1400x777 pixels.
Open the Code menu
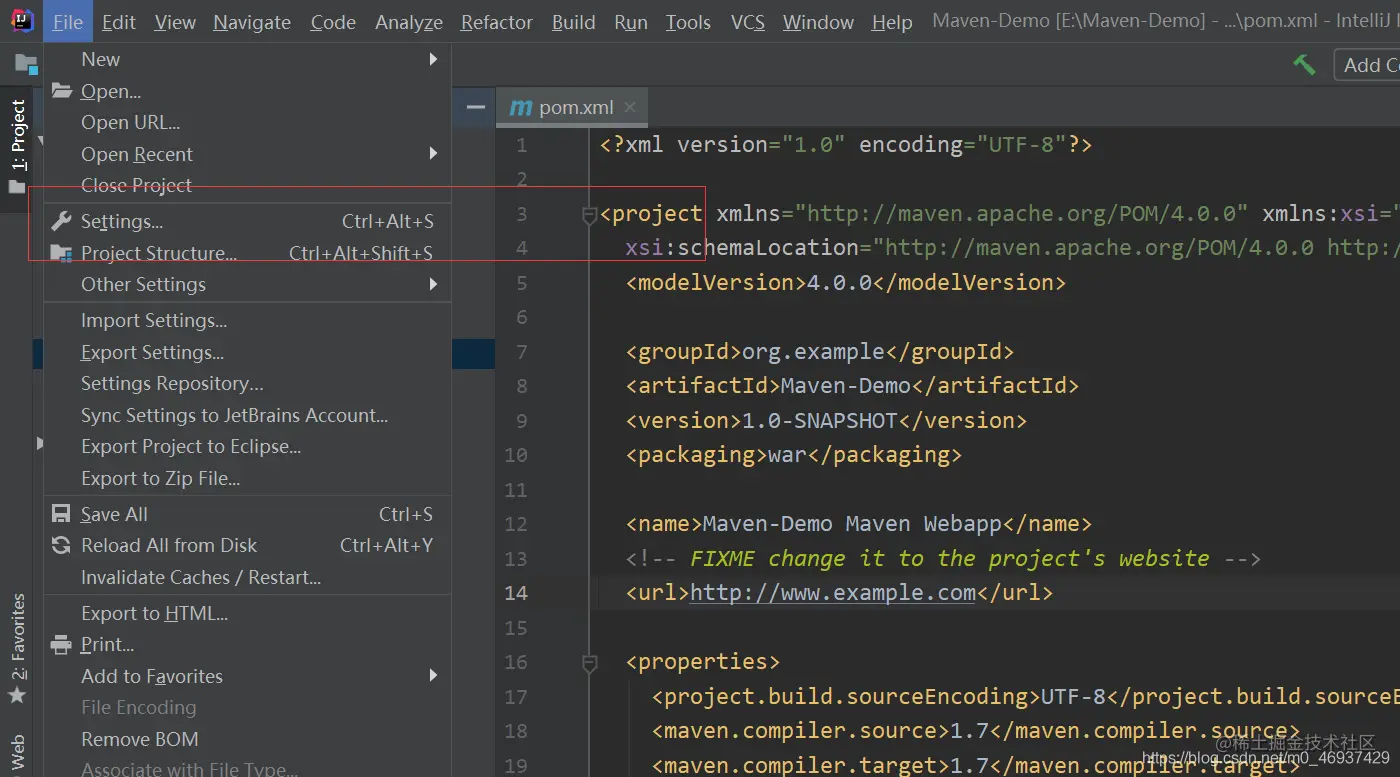(333, 22)
